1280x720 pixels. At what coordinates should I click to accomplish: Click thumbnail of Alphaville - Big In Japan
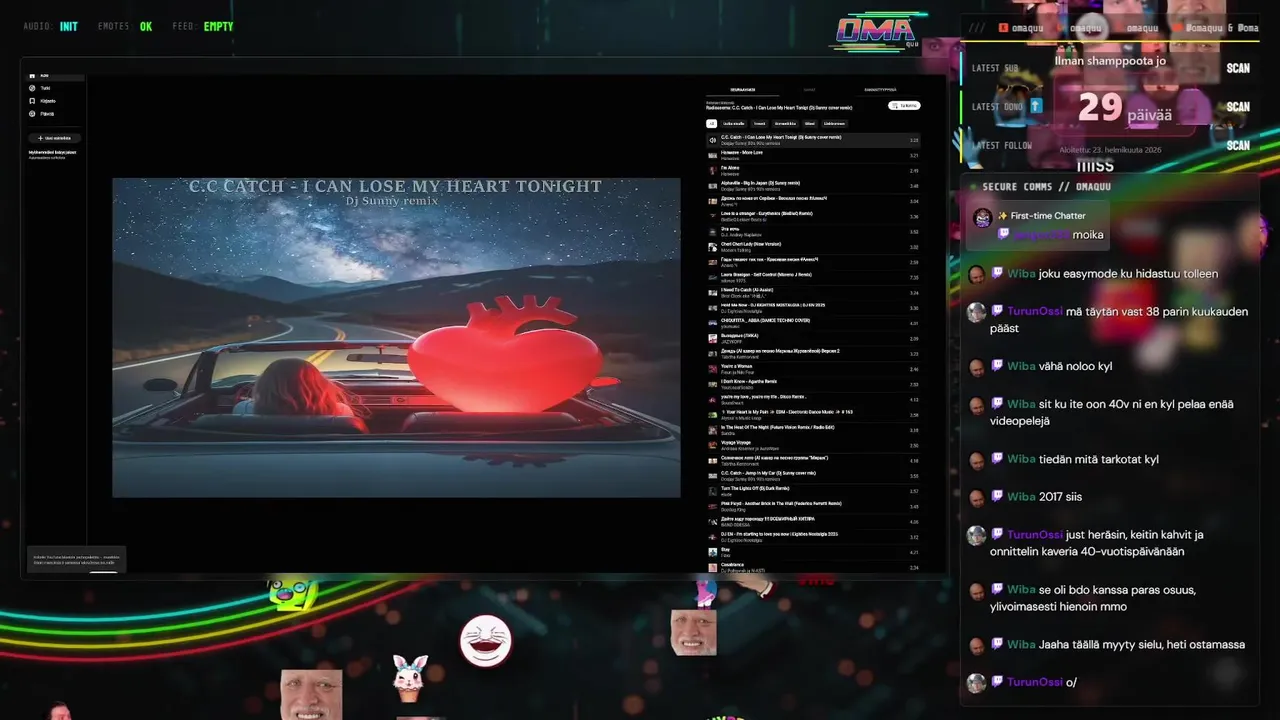coord(712,185)
